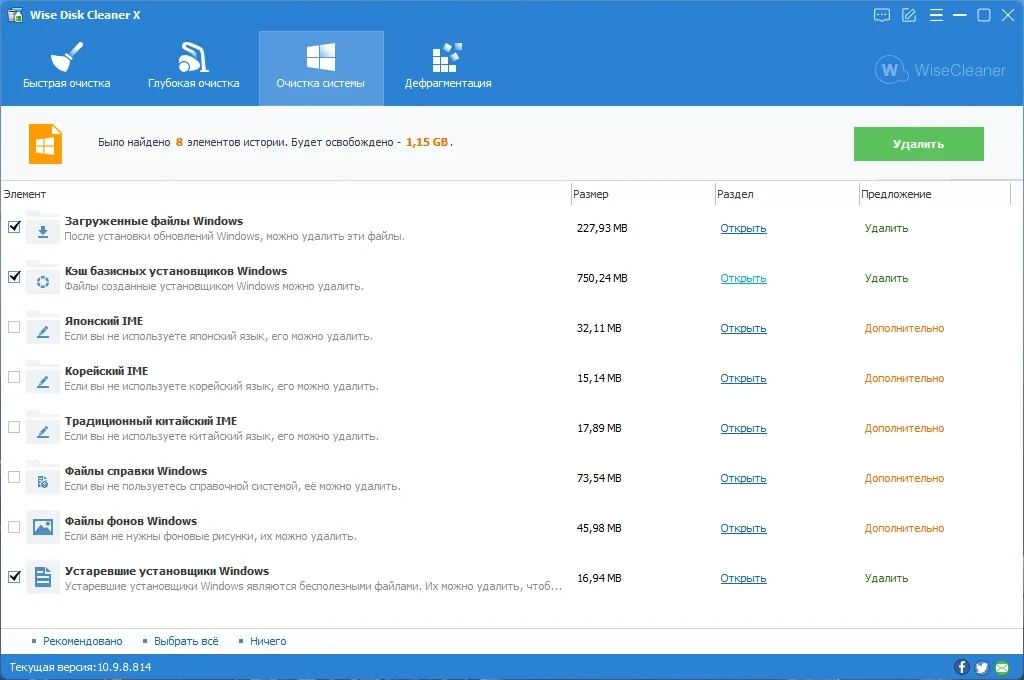Open the hamburger menu icon
Screen dimensions: 1024x680
pyautogui.click(x=936, y=15)
